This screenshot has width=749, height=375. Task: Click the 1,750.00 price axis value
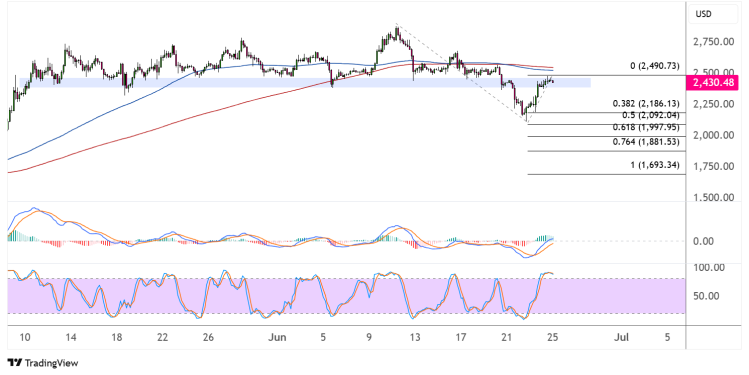tap(713, 166)
